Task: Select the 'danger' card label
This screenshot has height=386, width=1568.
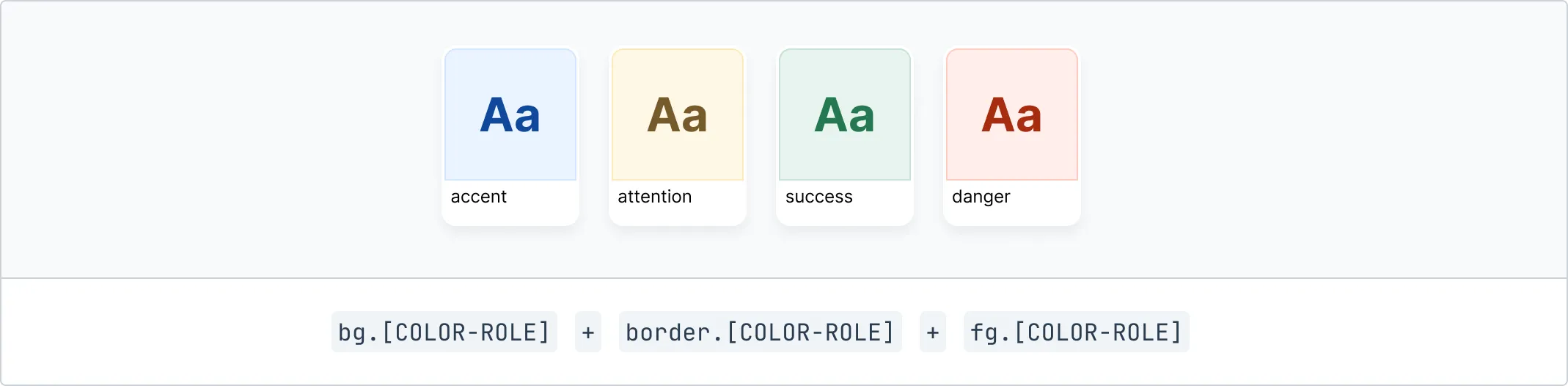Action: coord(981,197)
